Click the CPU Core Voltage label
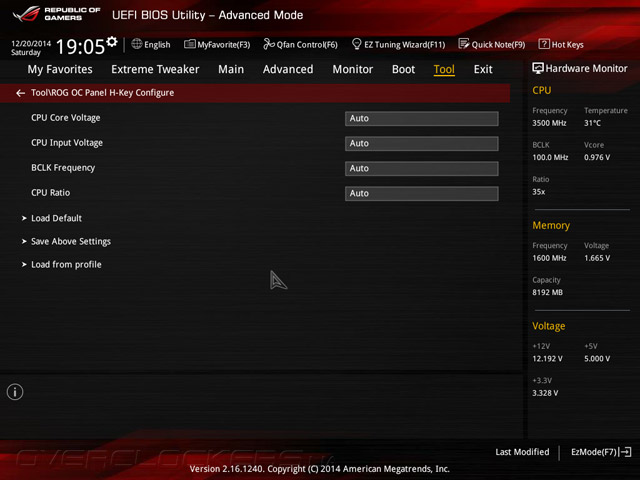640x480 pixels. tap(66, 118)
